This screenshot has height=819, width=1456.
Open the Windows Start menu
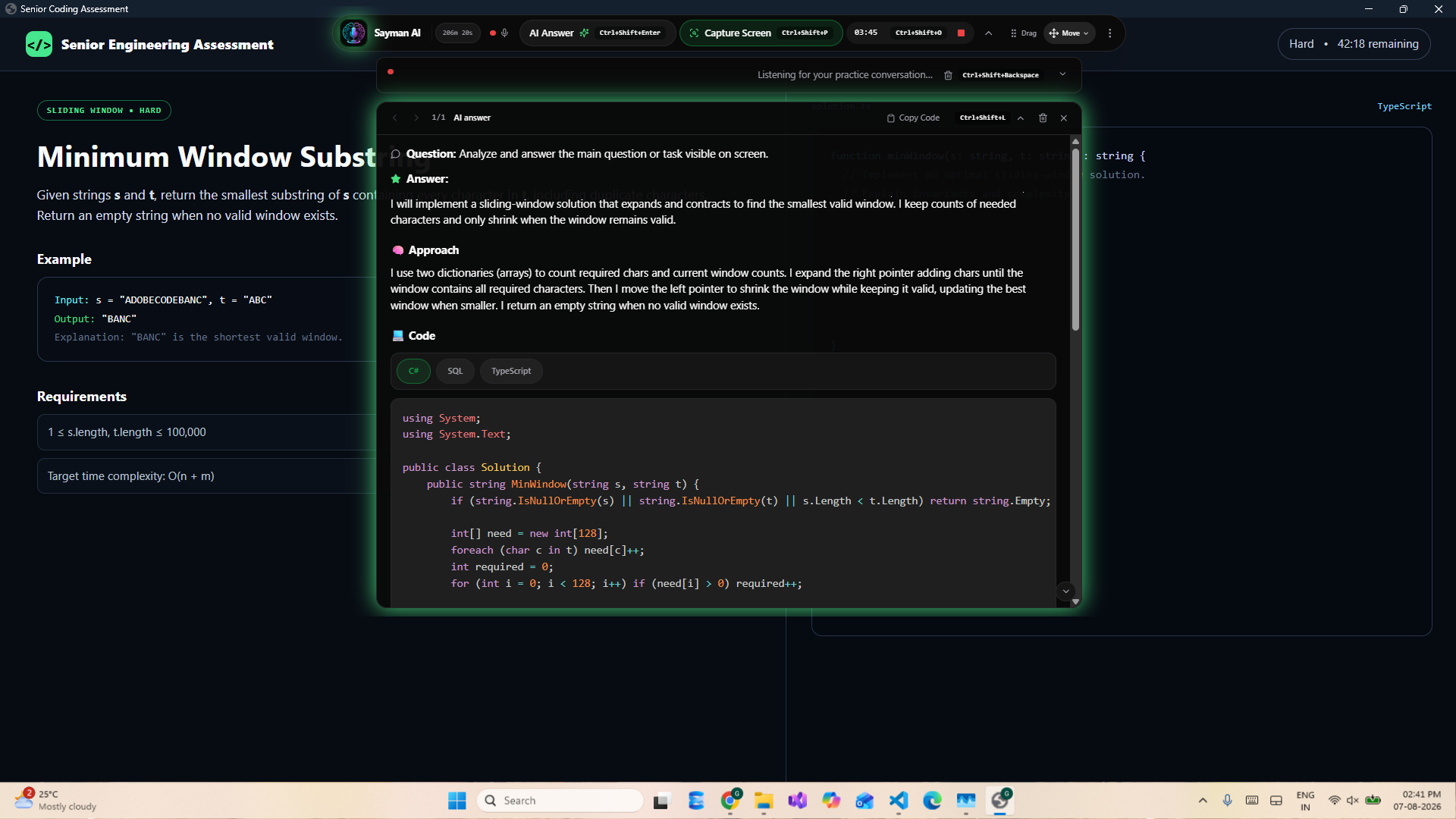(x=457, y=801)
